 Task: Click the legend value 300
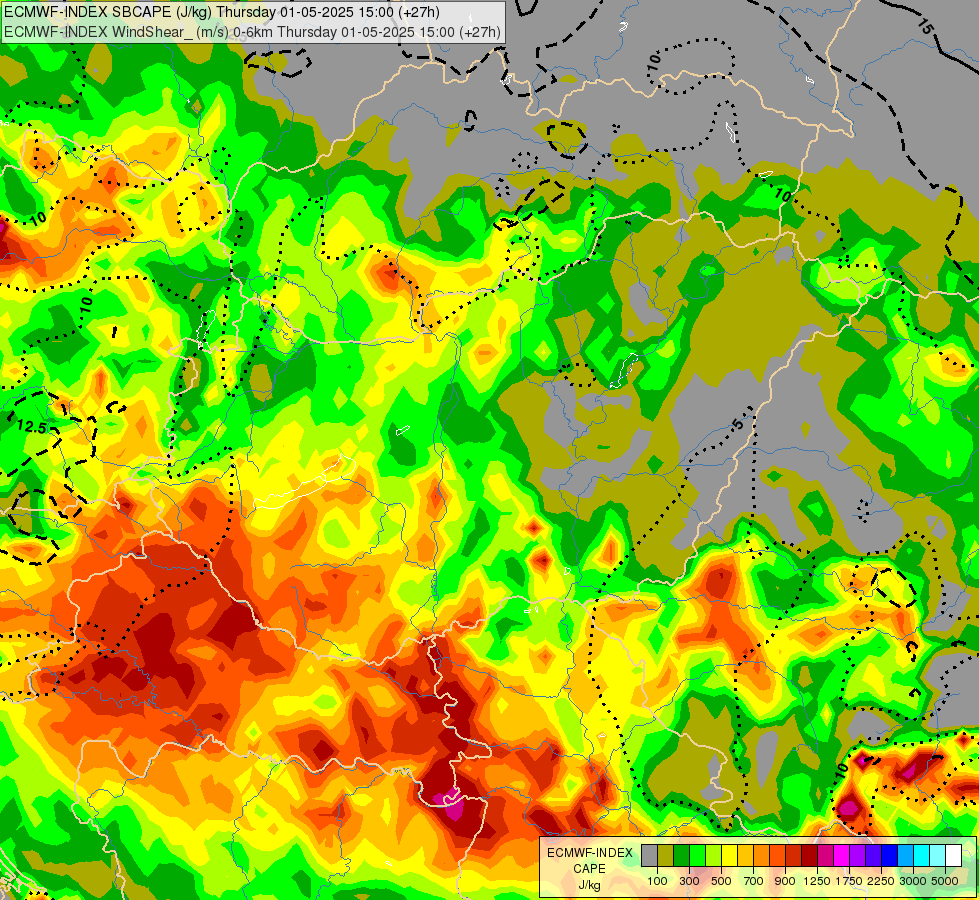click(689, 881)
